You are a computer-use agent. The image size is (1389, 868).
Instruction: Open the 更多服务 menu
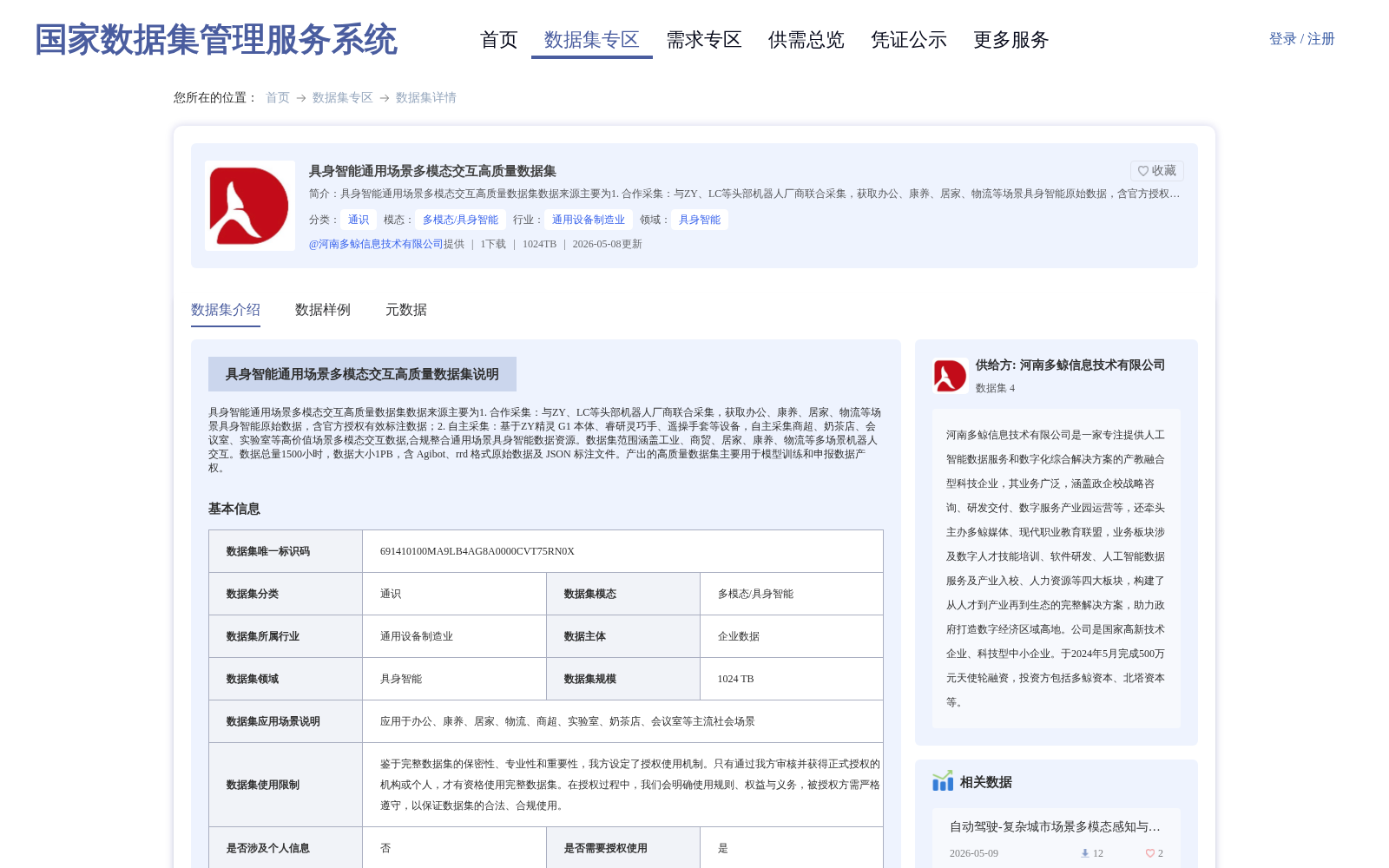pos(1011,40)
